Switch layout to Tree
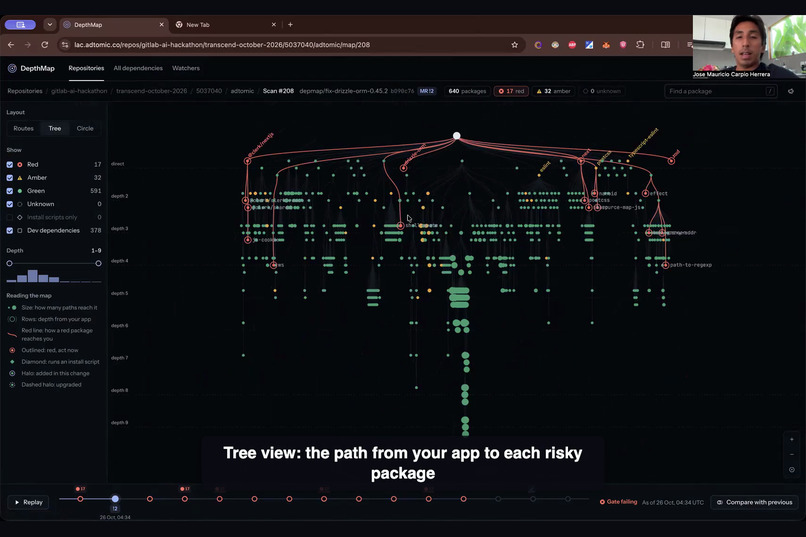 (54, 128)
